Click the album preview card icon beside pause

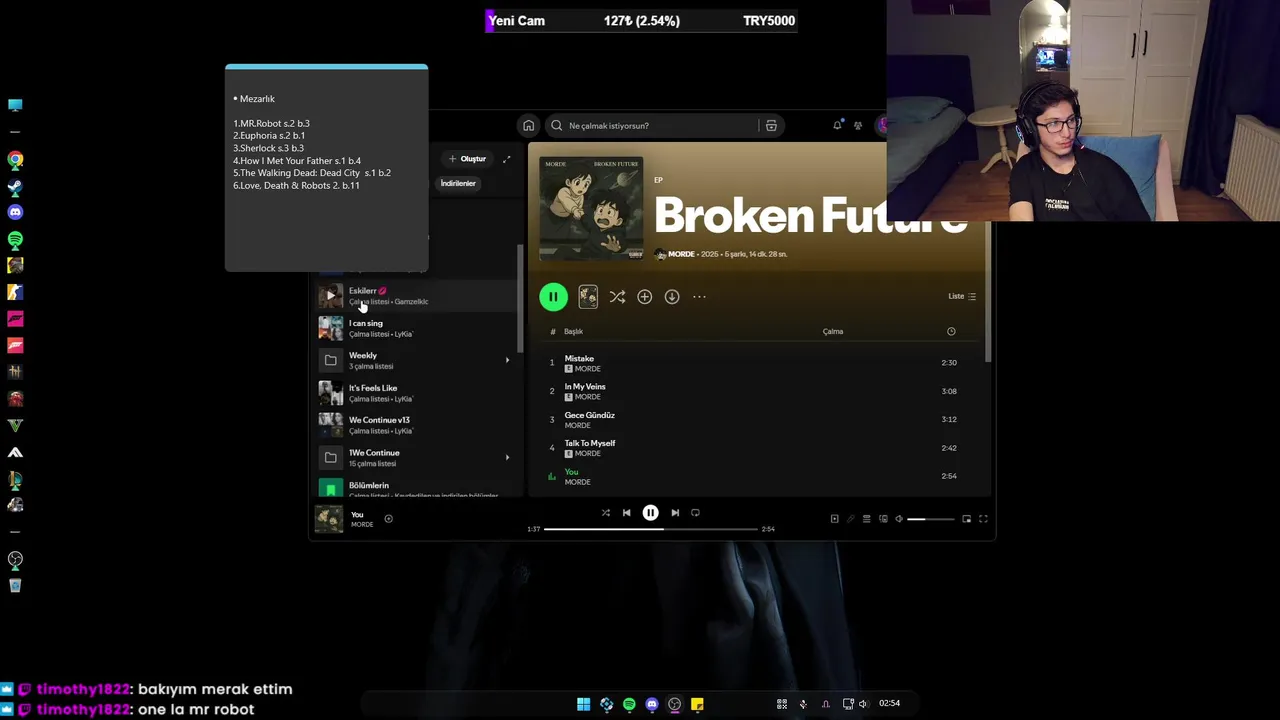[588, 296]
